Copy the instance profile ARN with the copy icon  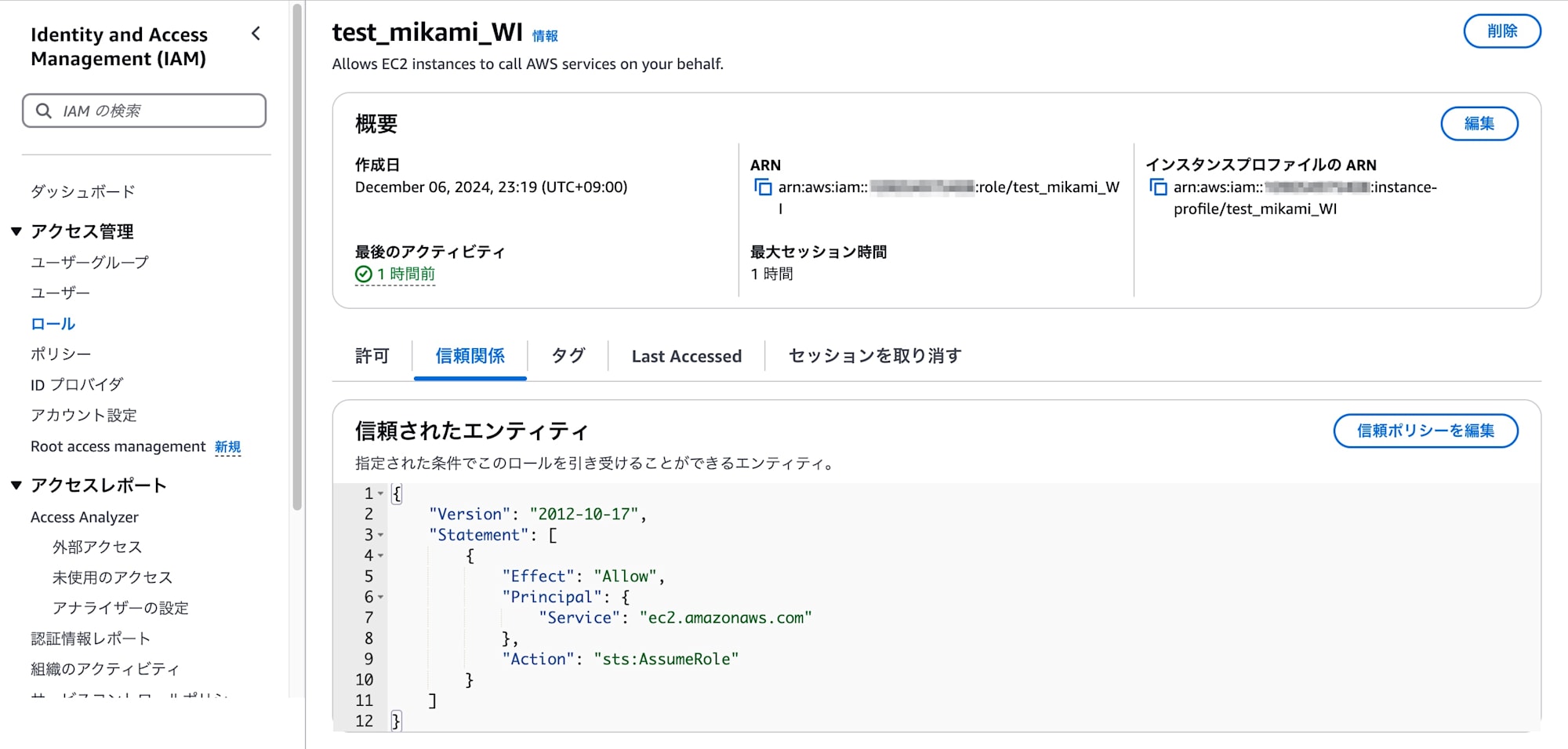[x=1157, y=187]
